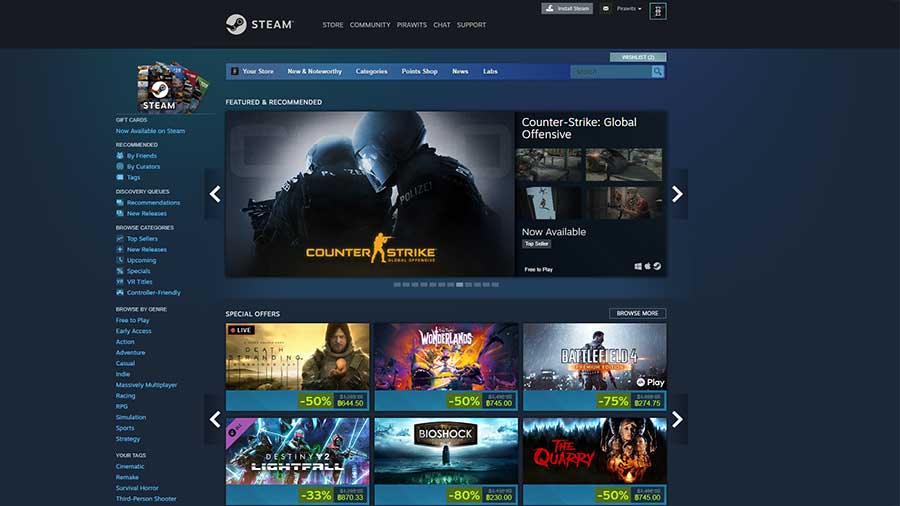Open the Early Access genre link

tap(134, 331)
